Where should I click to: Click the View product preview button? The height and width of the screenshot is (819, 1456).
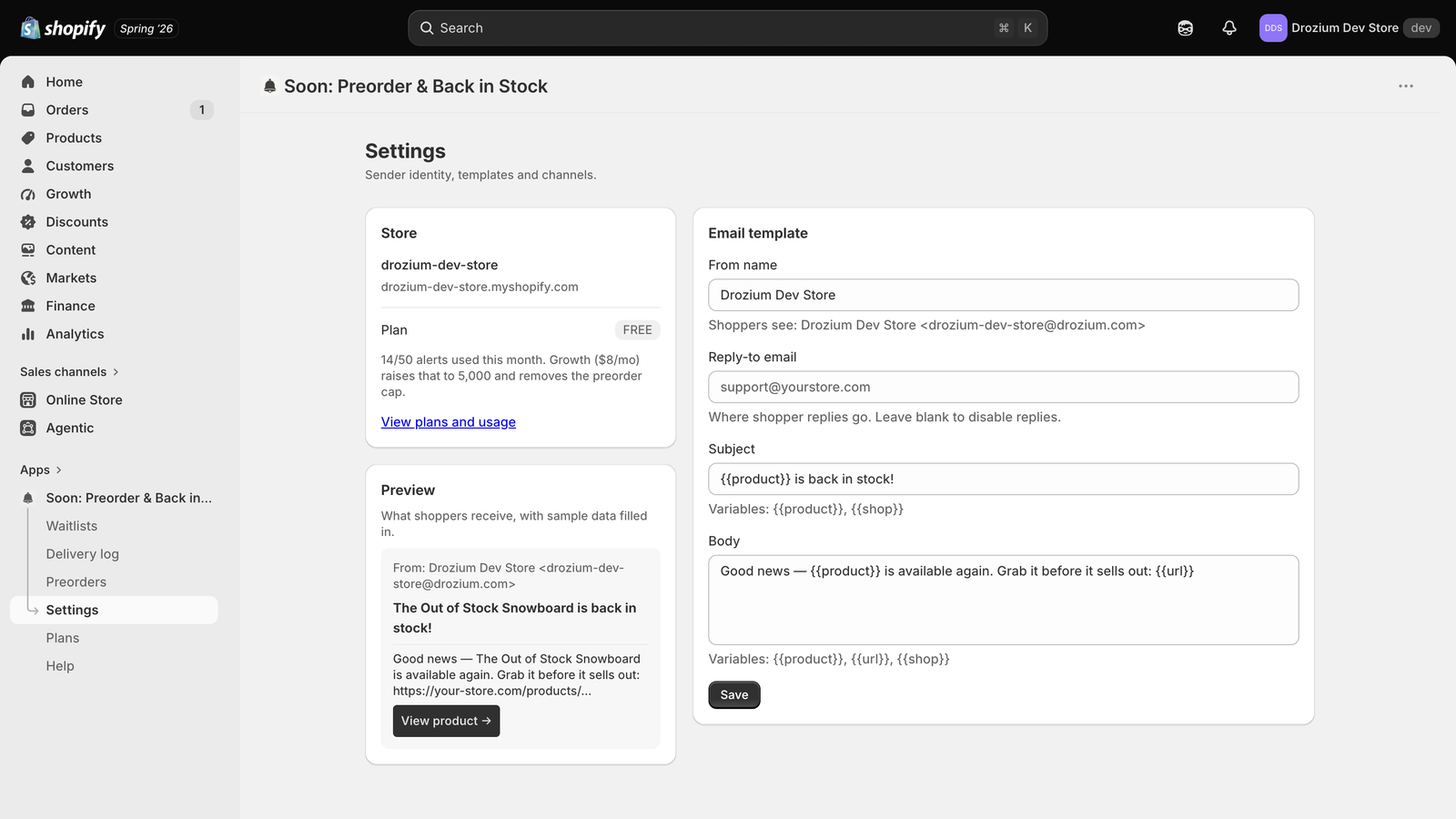pyautogui.click(x=446, y=721)
